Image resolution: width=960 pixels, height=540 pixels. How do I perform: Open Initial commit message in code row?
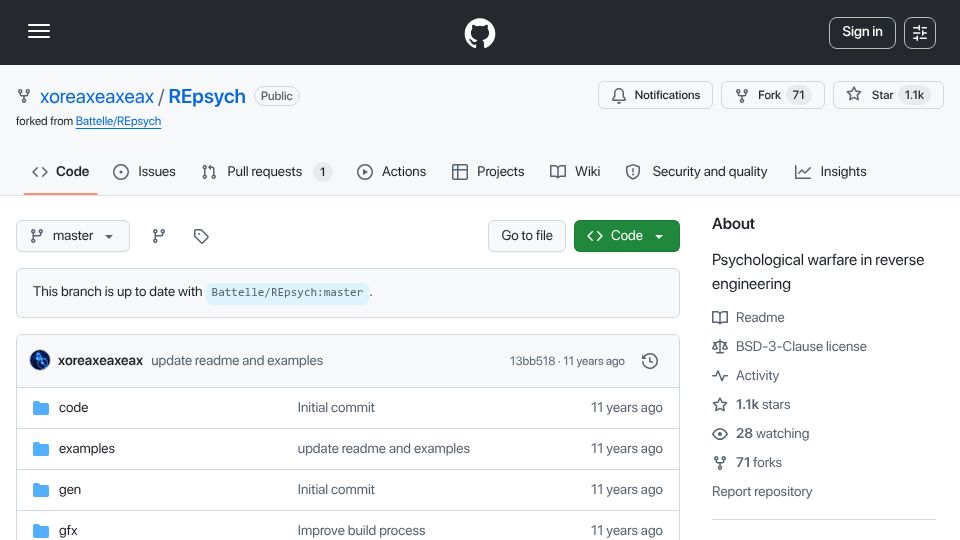(x=336, y=408)
